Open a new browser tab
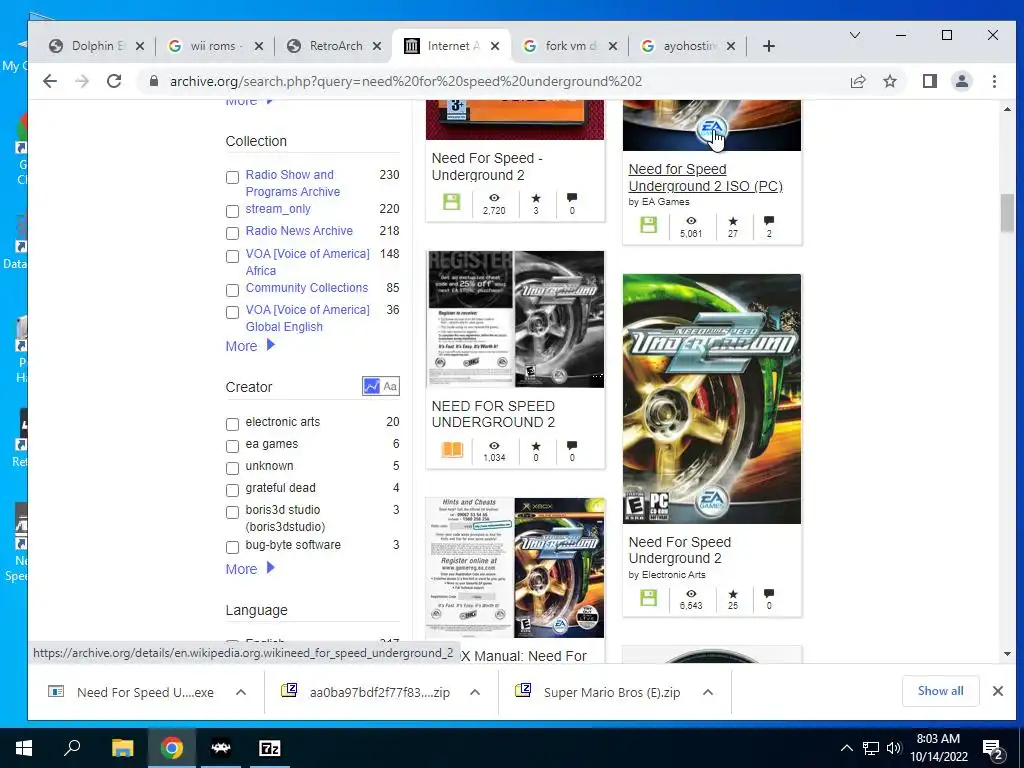 769,46
